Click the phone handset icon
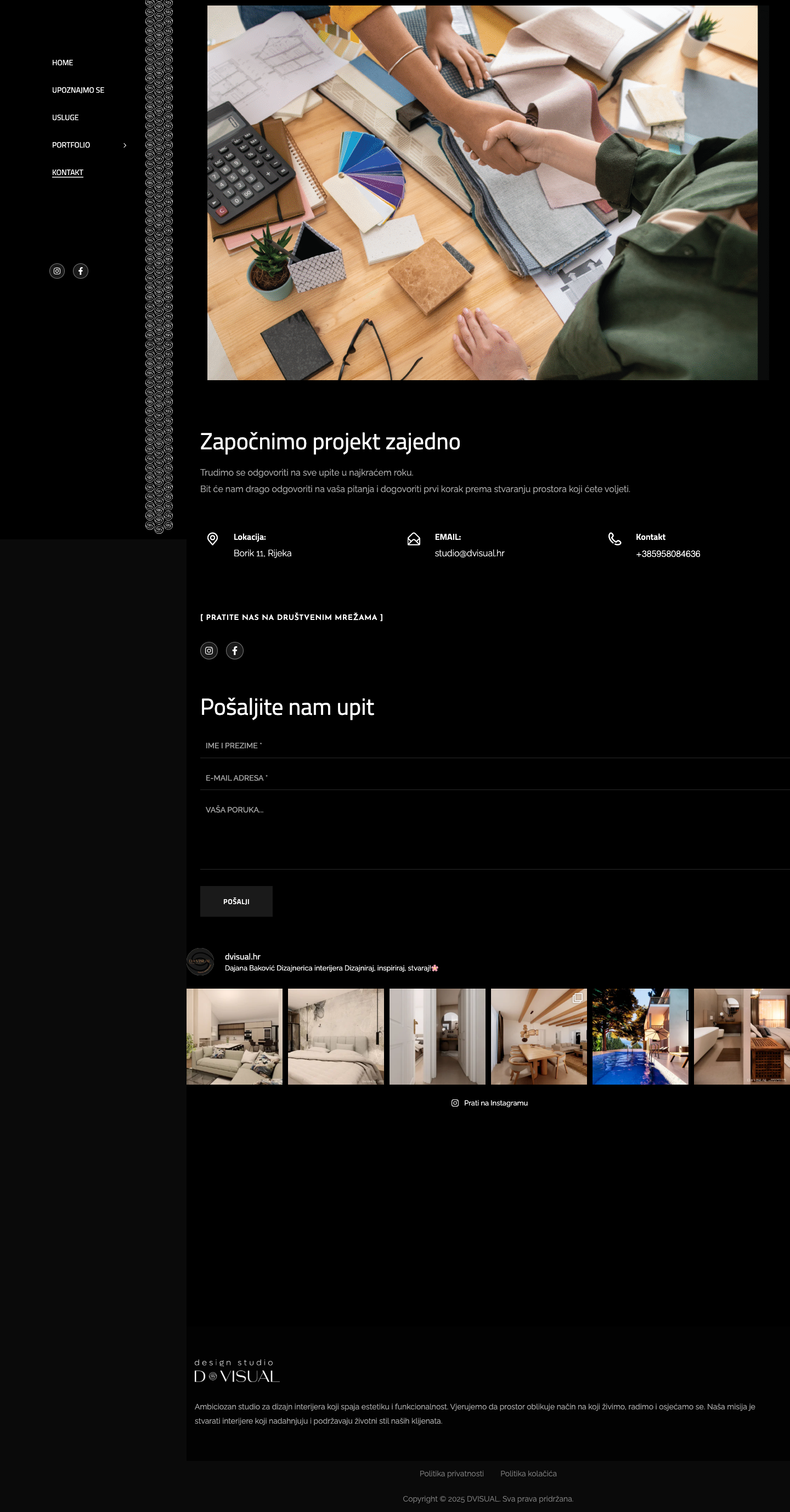 click(614, 539)
